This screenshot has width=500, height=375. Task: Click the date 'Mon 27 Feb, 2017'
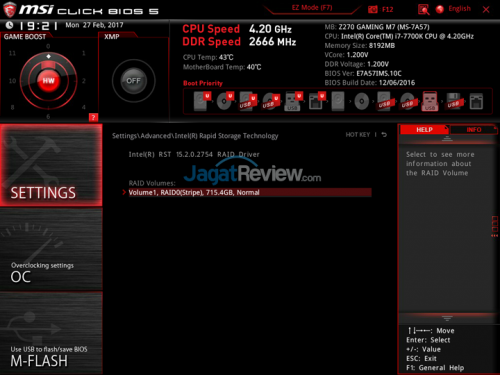coord(94,25)
